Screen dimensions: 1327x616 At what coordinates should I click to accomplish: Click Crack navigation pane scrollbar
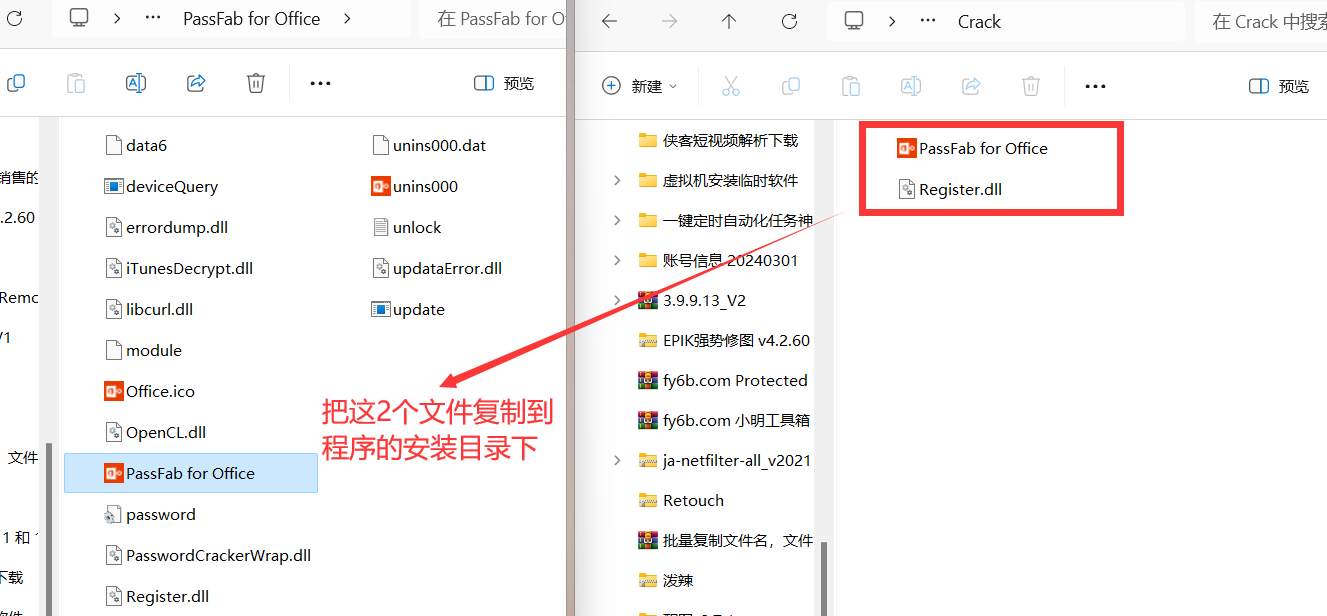825,578
